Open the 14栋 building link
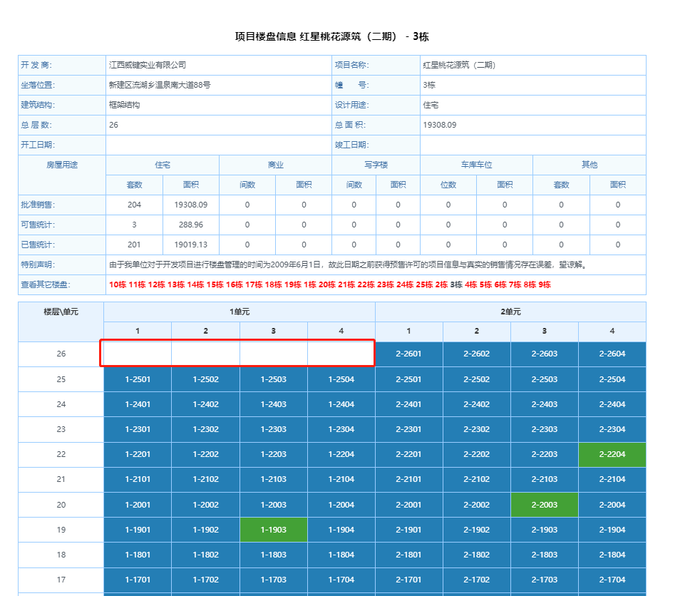The image size is (700, 596). 196,284
